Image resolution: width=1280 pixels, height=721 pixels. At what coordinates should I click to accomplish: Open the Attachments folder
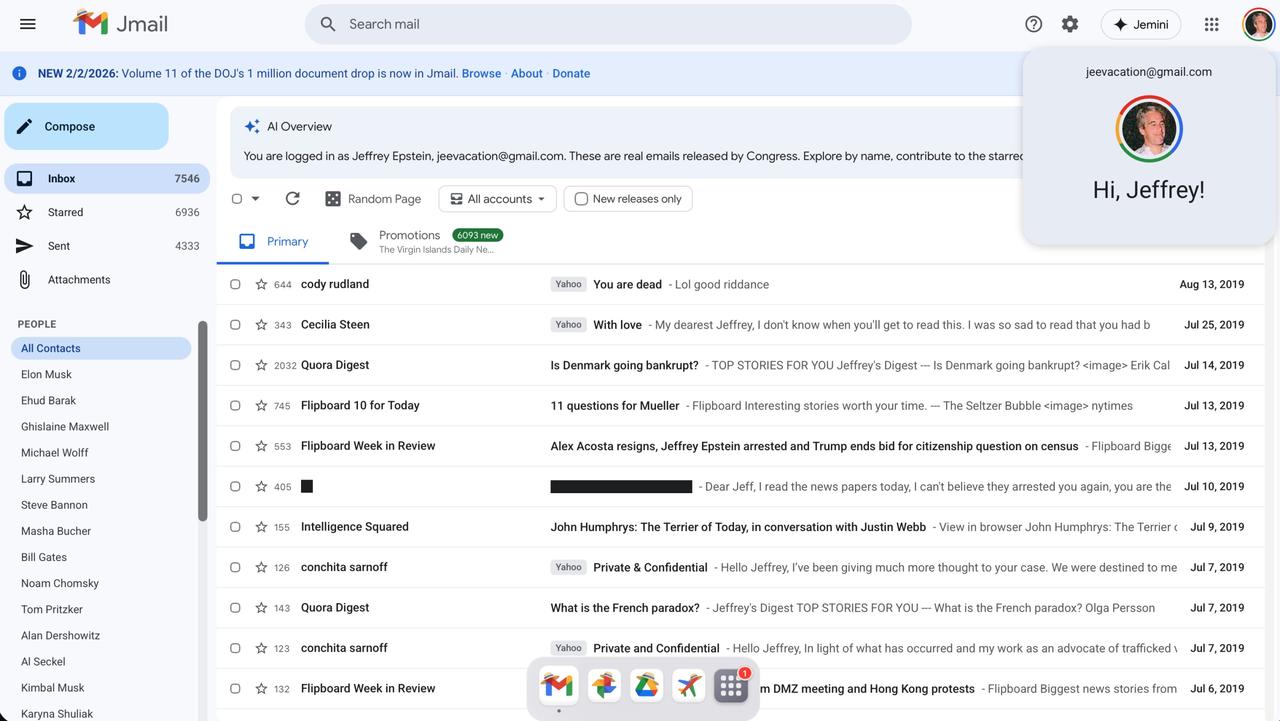point(107,280)
